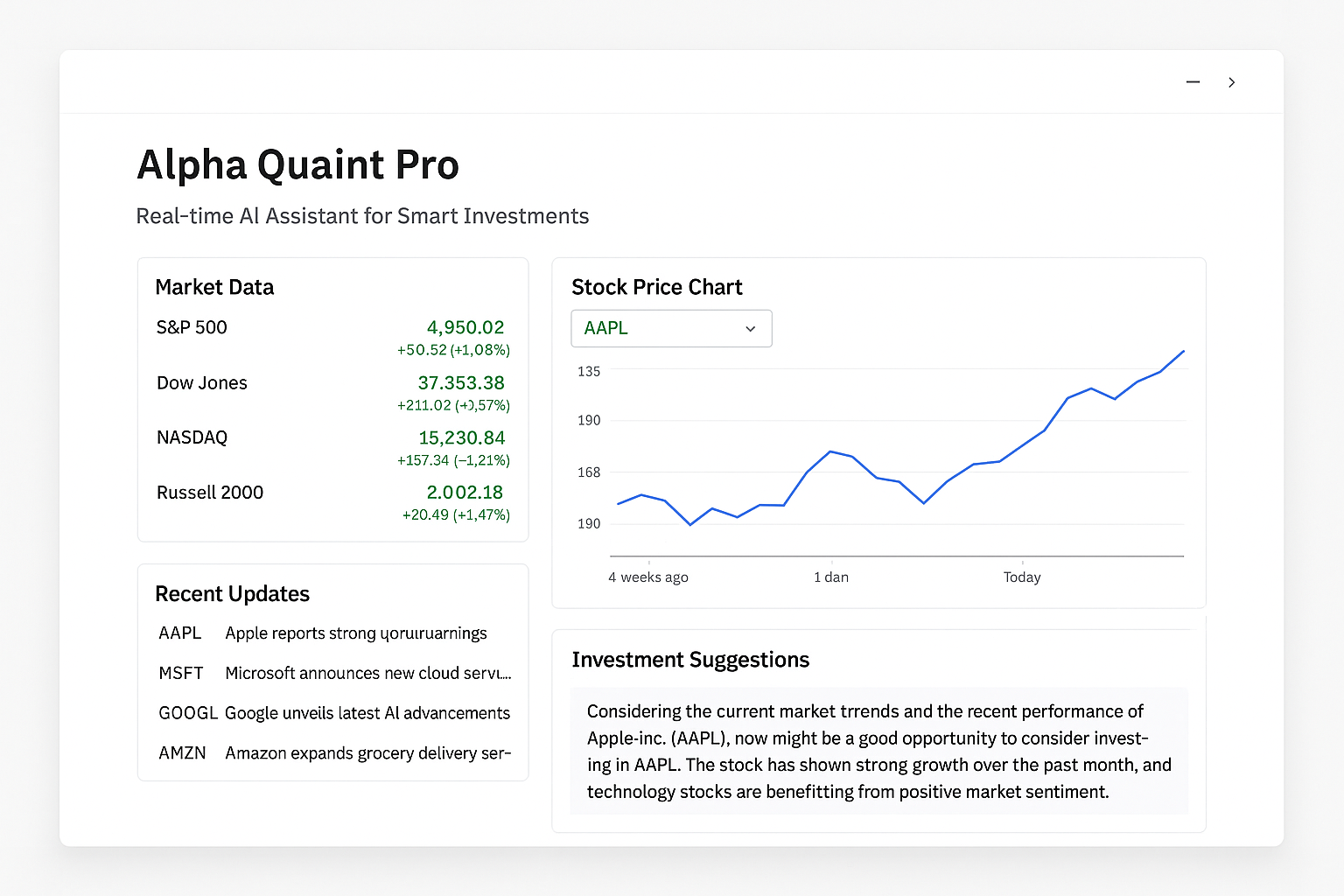Viewport: 1344px width, 896px height.
Task: Expand the panel using the top-right arrow
Action: coord(1232,81)
